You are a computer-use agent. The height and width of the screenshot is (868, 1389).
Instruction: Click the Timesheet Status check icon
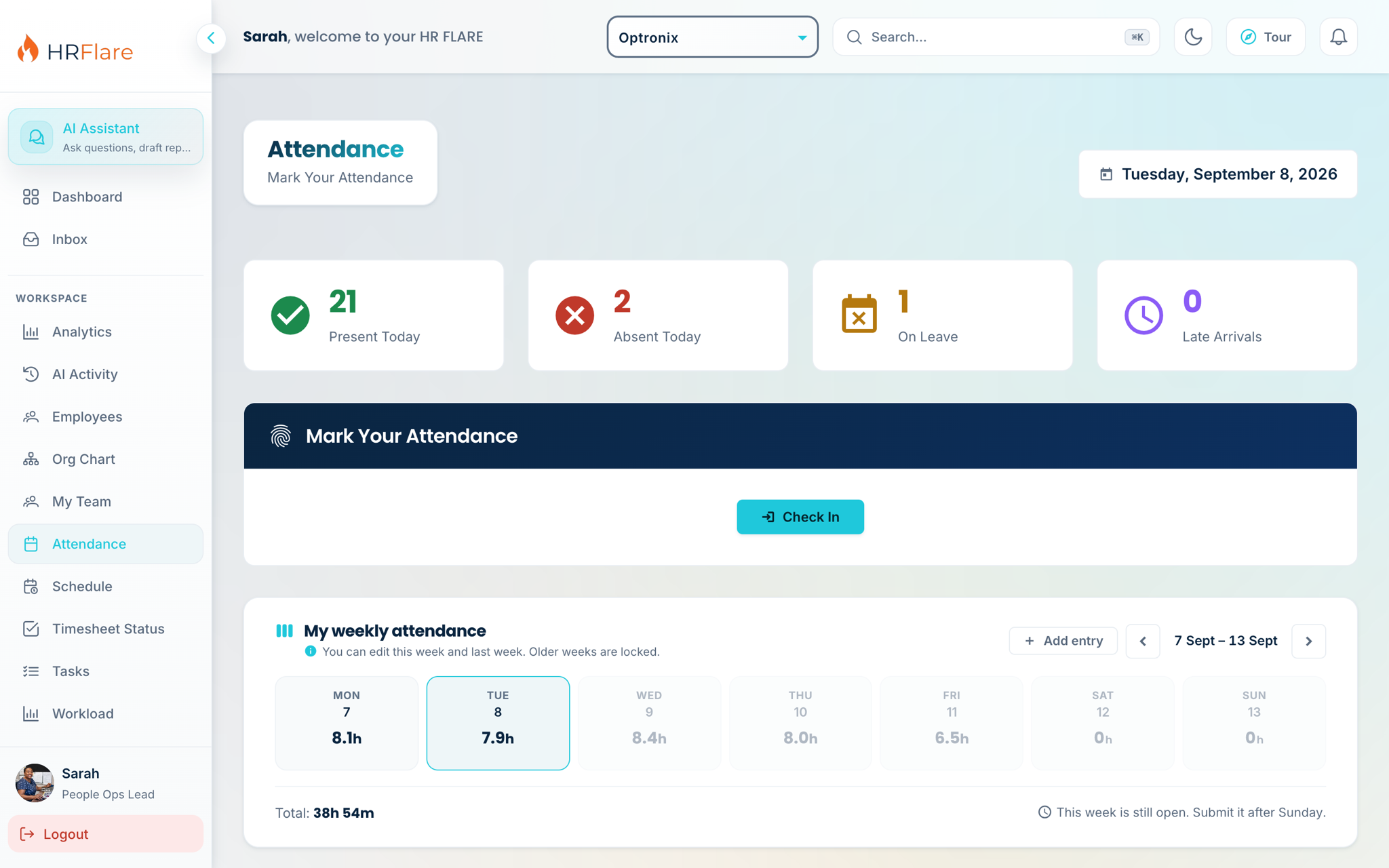[31, 629]
